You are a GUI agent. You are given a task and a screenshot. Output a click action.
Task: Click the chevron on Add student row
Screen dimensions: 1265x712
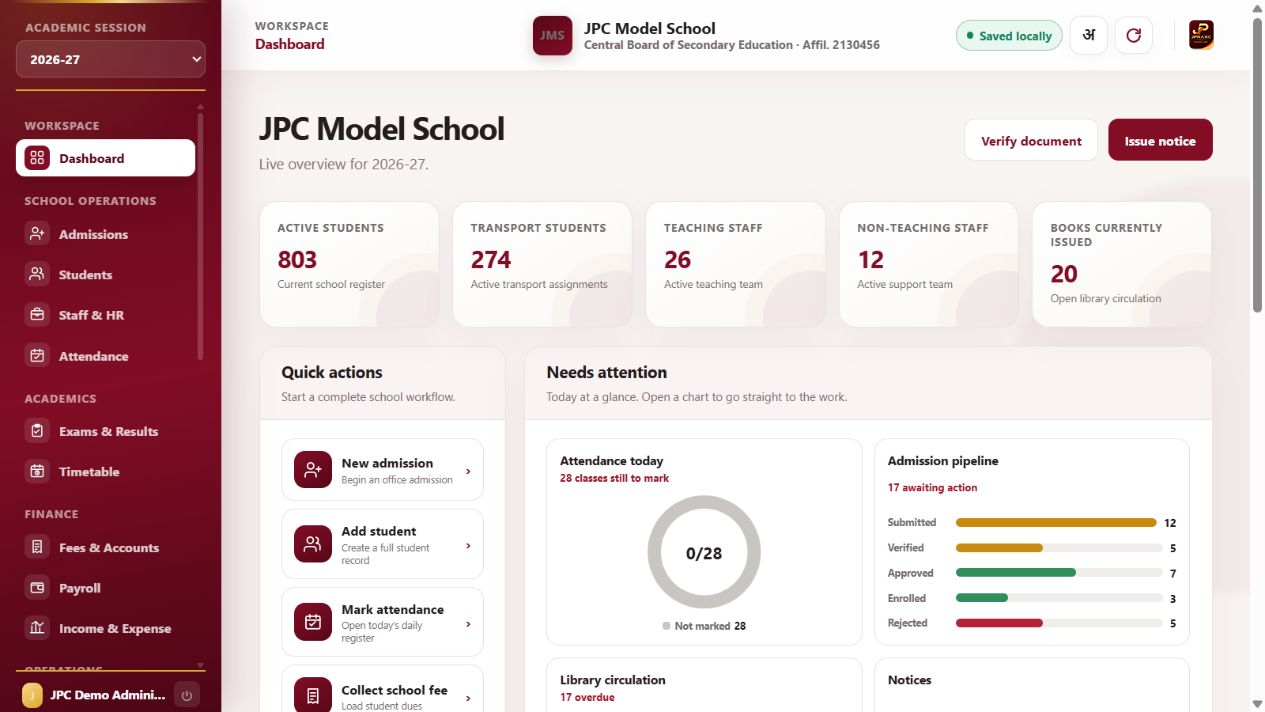click(468, 545)
